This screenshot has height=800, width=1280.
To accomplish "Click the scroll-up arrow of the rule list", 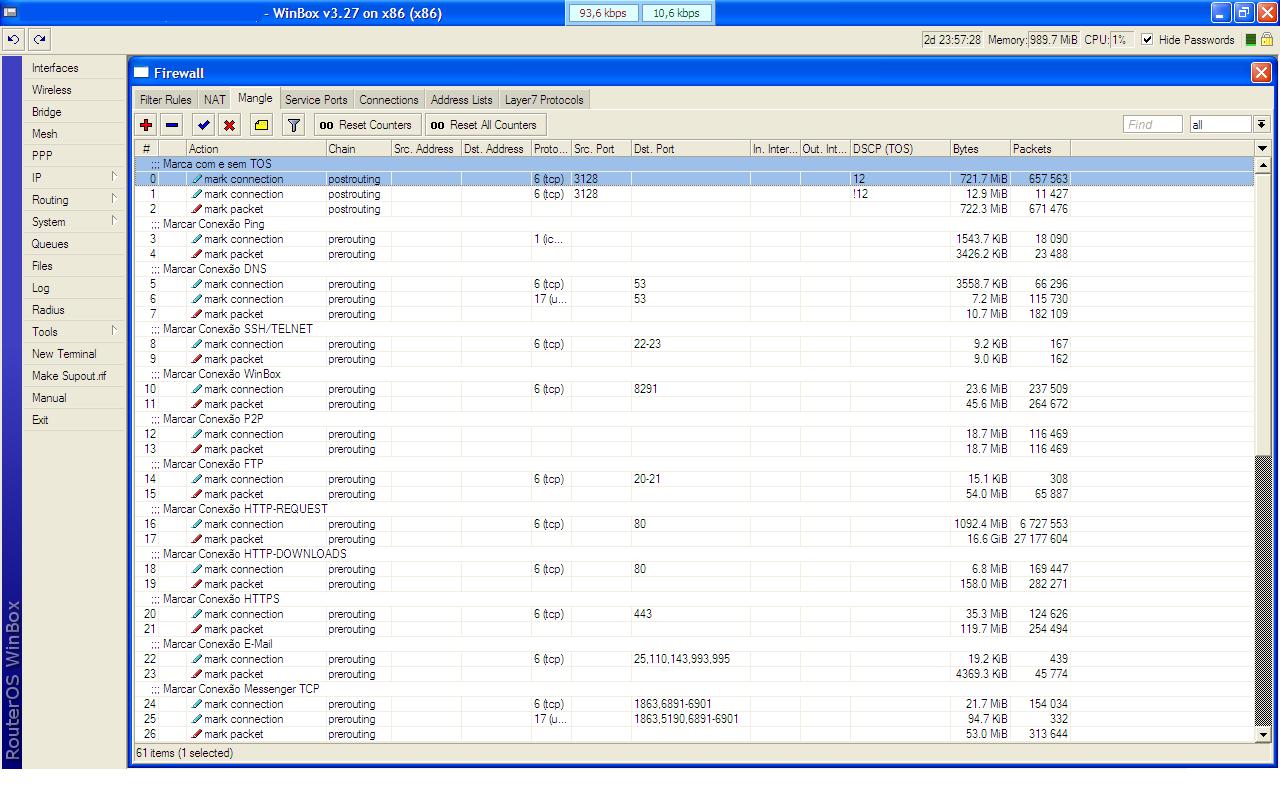I will [x=1262, y=165].
